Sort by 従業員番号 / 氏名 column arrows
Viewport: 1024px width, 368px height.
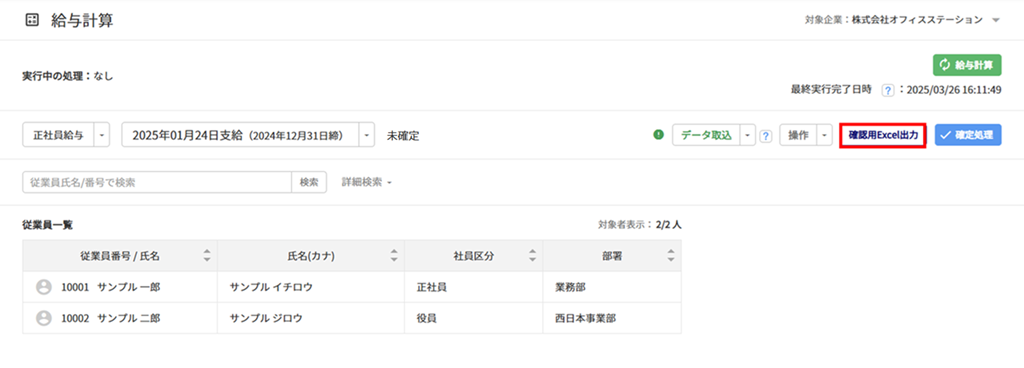[207, 256]
